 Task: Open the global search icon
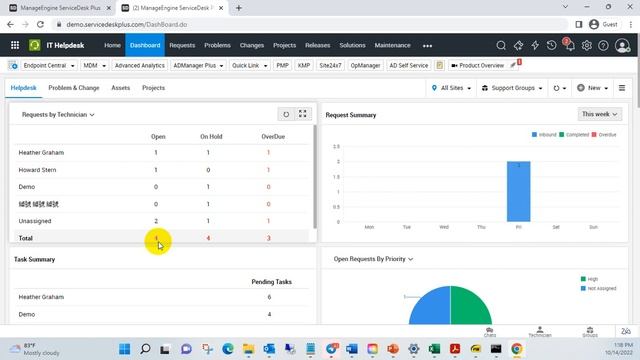501,45
